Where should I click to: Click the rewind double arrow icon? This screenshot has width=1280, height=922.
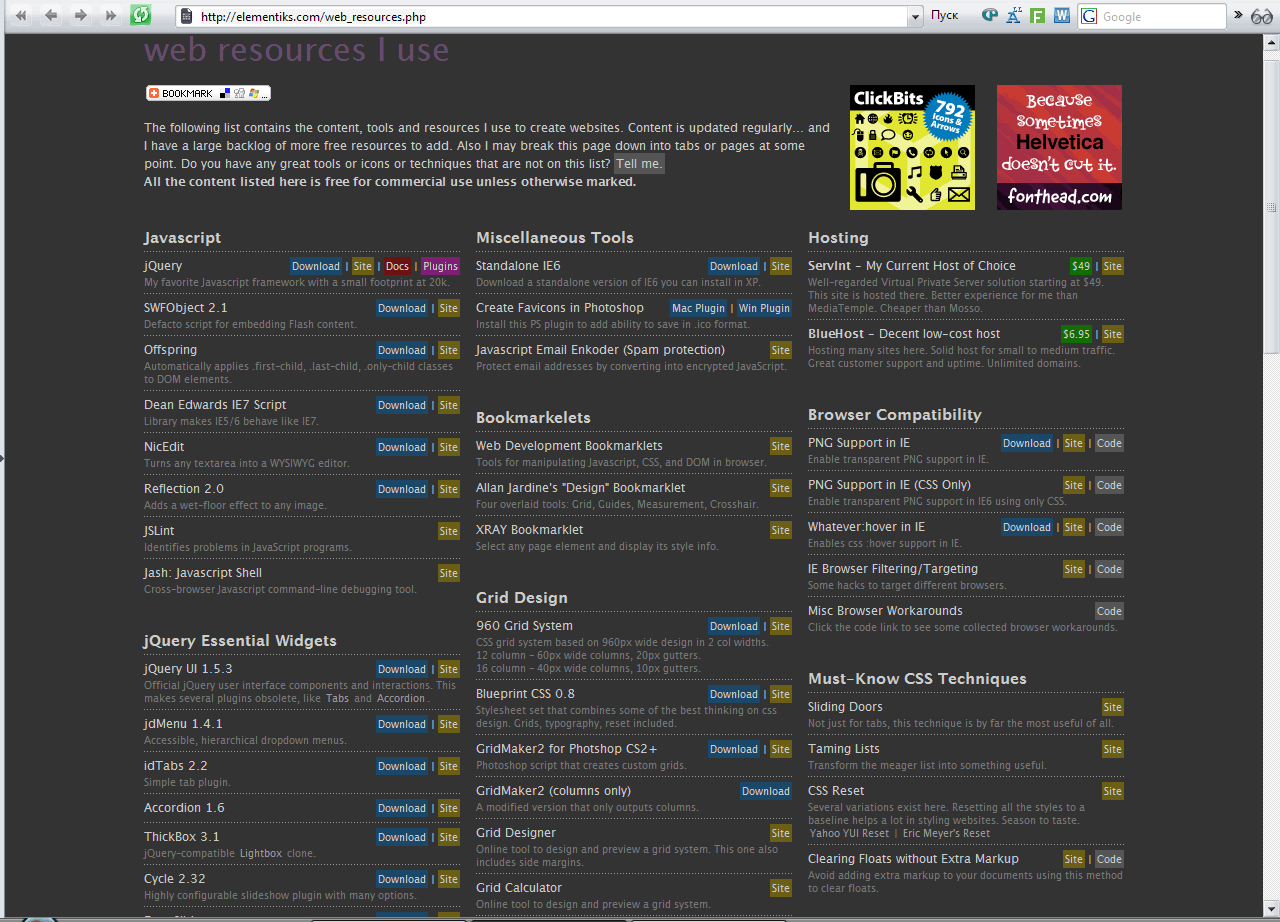coord(21,15)
